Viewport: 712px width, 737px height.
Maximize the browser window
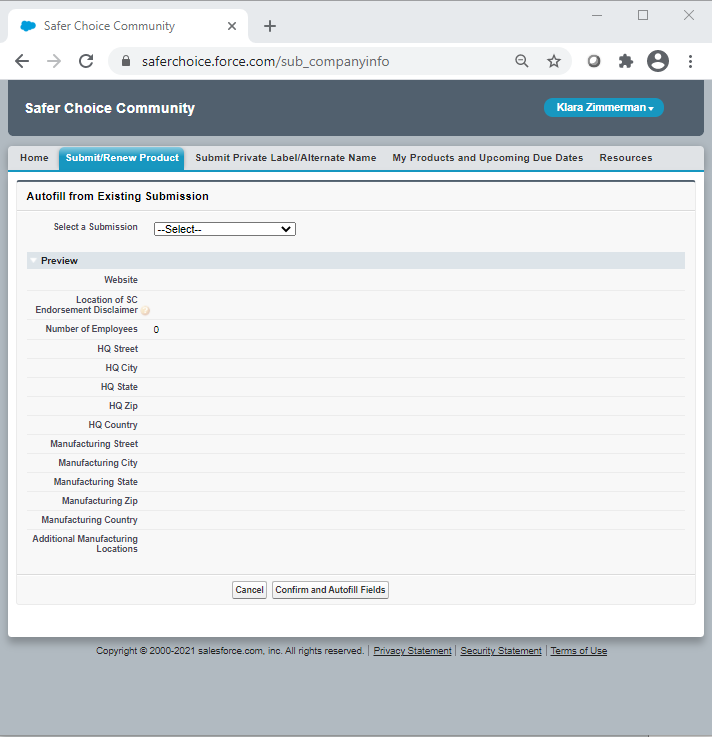[643, 16]
